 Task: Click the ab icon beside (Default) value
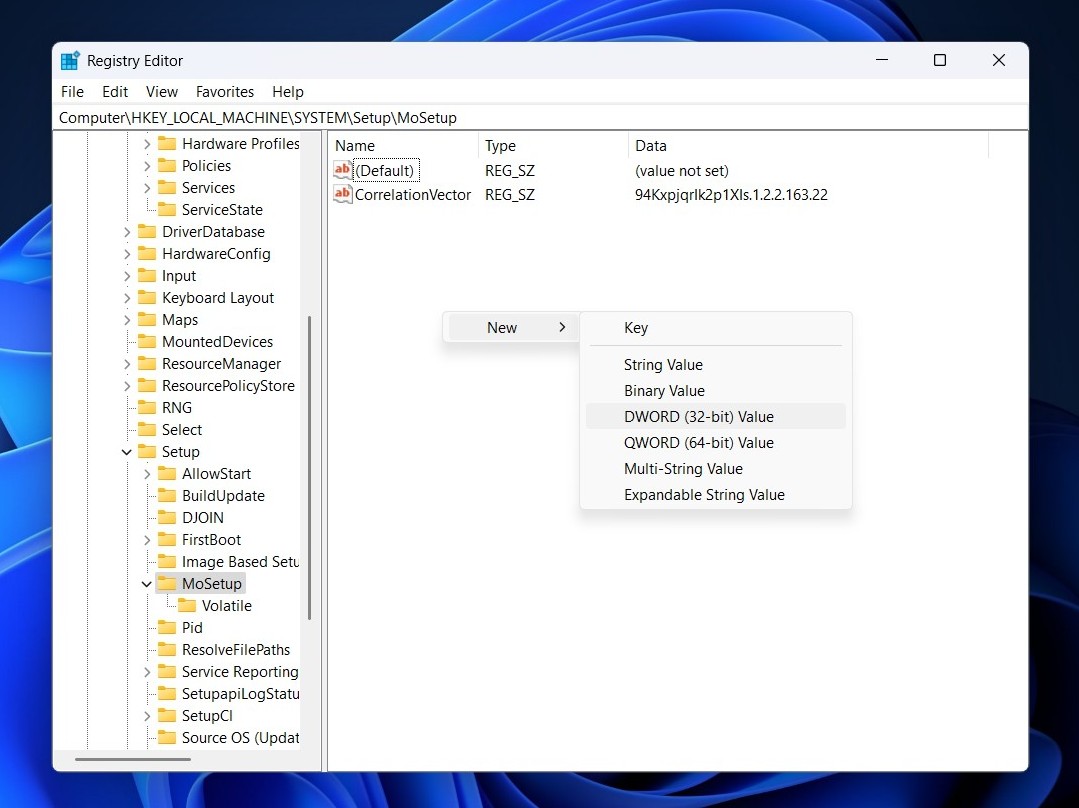(342, 170)
